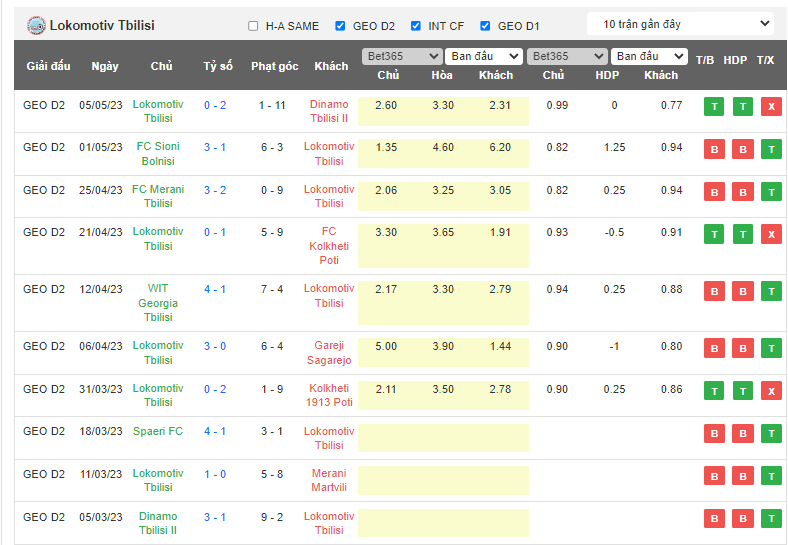This screenshot has width=788, height=545.
Task: Open the FC Sioni Bolnisi team link
Action: tap(158, 153)
